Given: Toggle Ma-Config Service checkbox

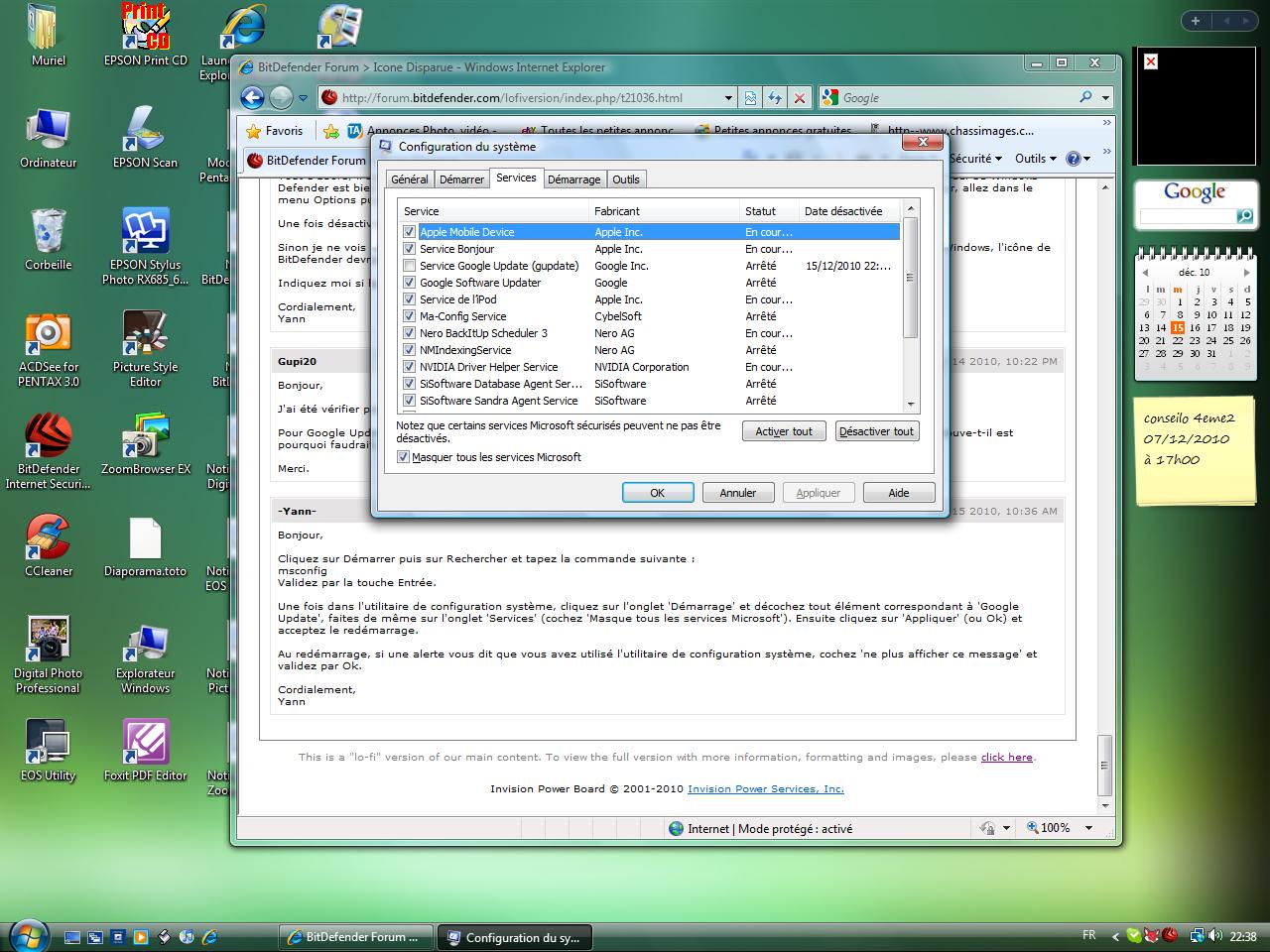Looking at the screenshot, I should click(x=409, y=316).
